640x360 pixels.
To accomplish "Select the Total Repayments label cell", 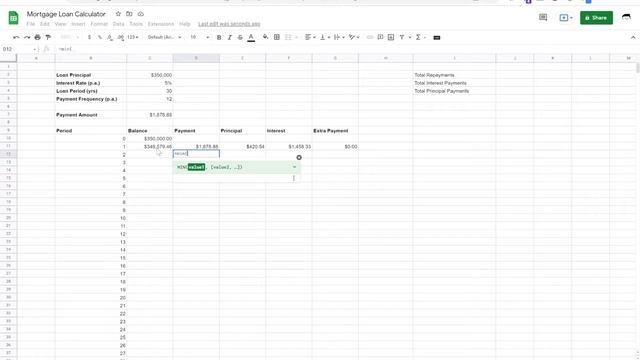I will point(454,75).
